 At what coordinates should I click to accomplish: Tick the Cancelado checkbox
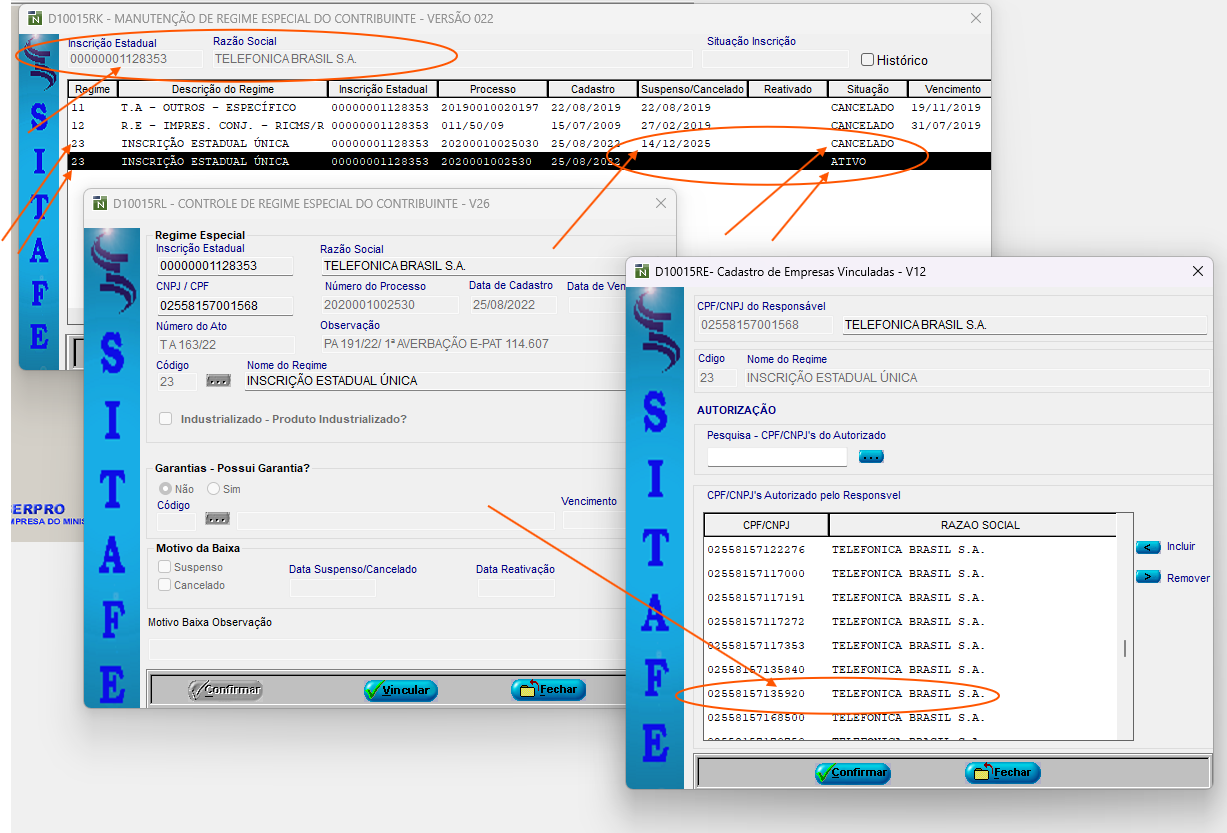pyautogui.click(x=165, y=585)
